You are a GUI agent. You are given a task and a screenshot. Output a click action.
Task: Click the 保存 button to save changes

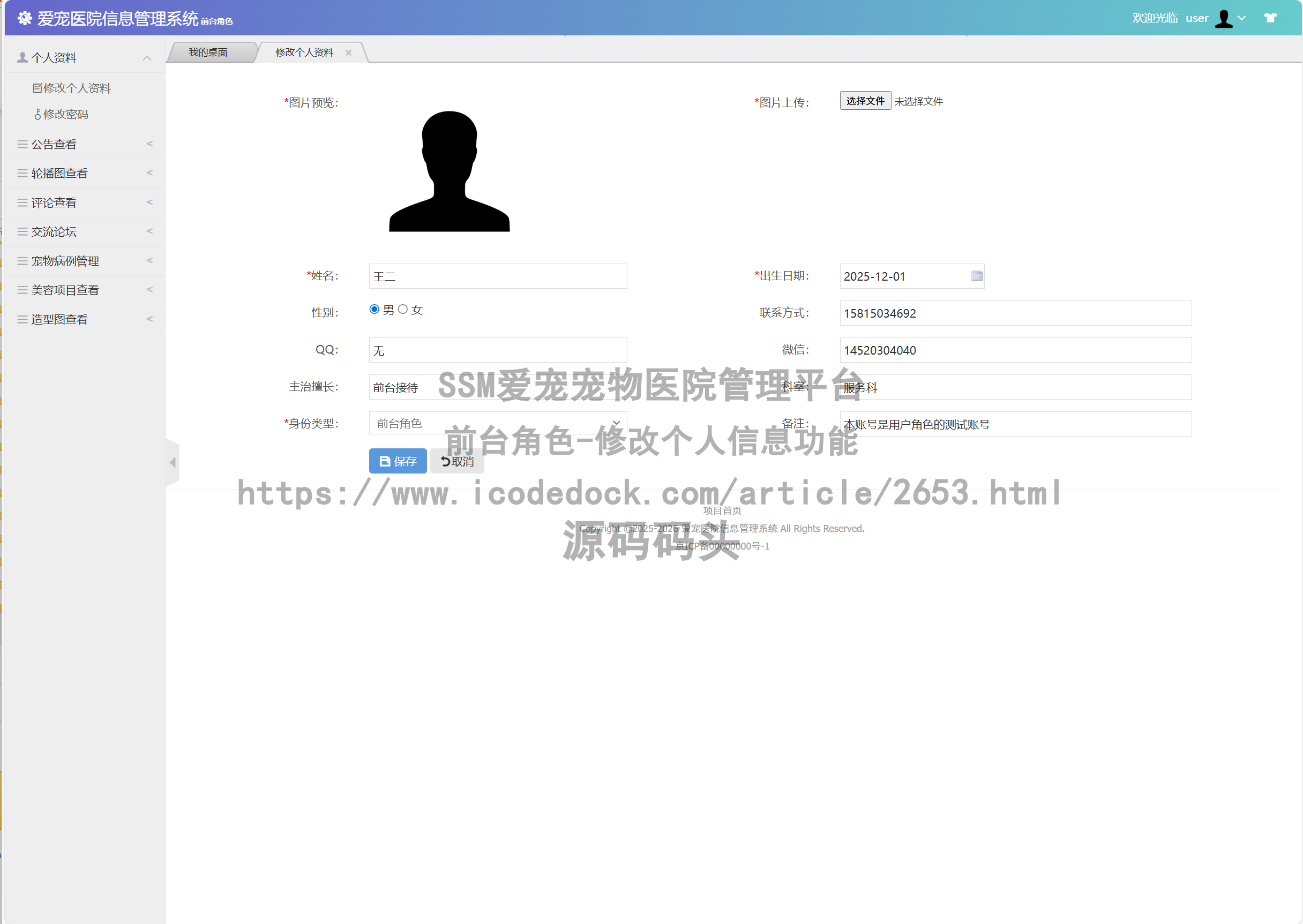pyautogui.click(x=397, y=461)
